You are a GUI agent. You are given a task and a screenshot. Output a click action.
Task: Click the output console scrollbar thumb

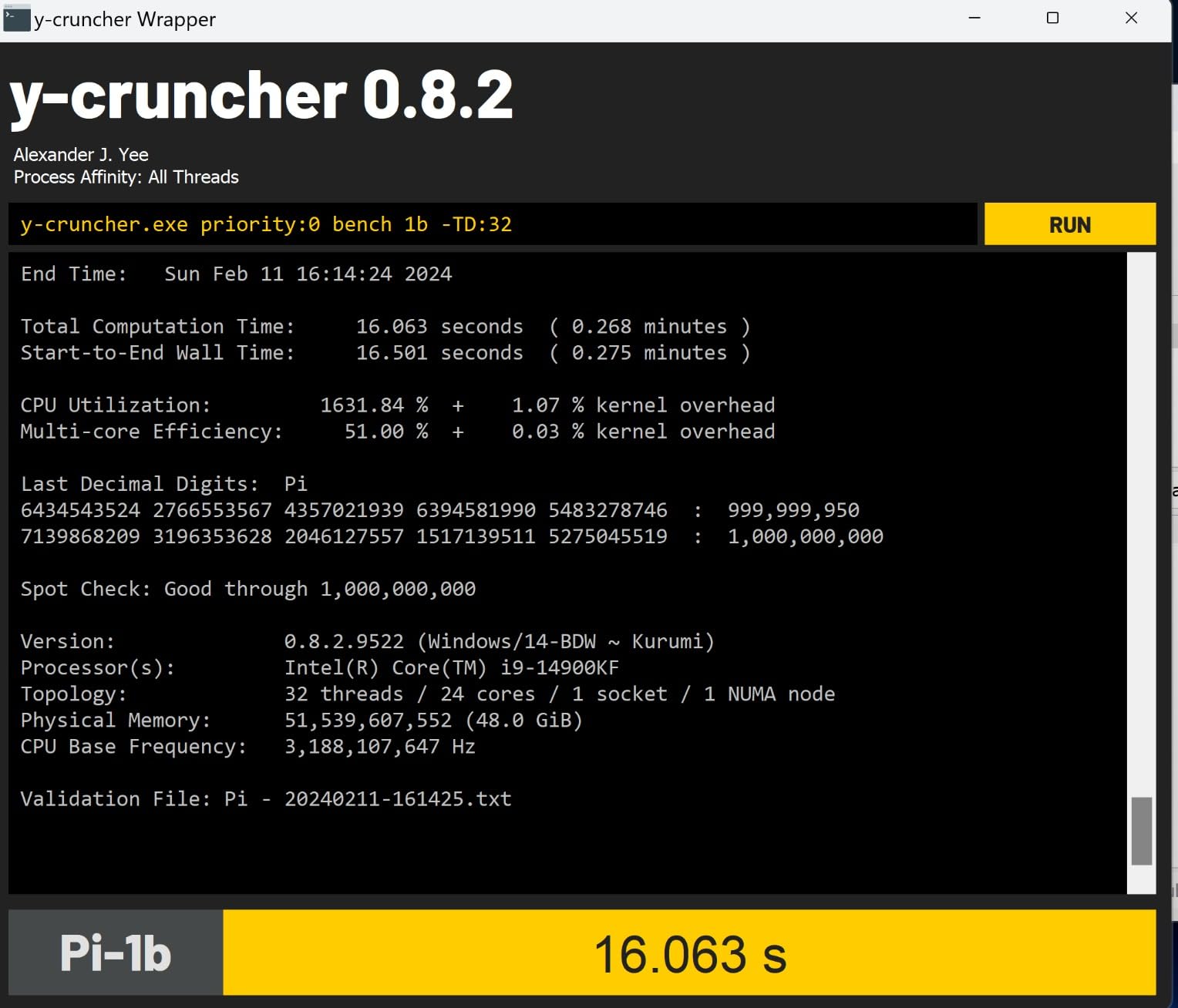click(x=1141, y=831)
